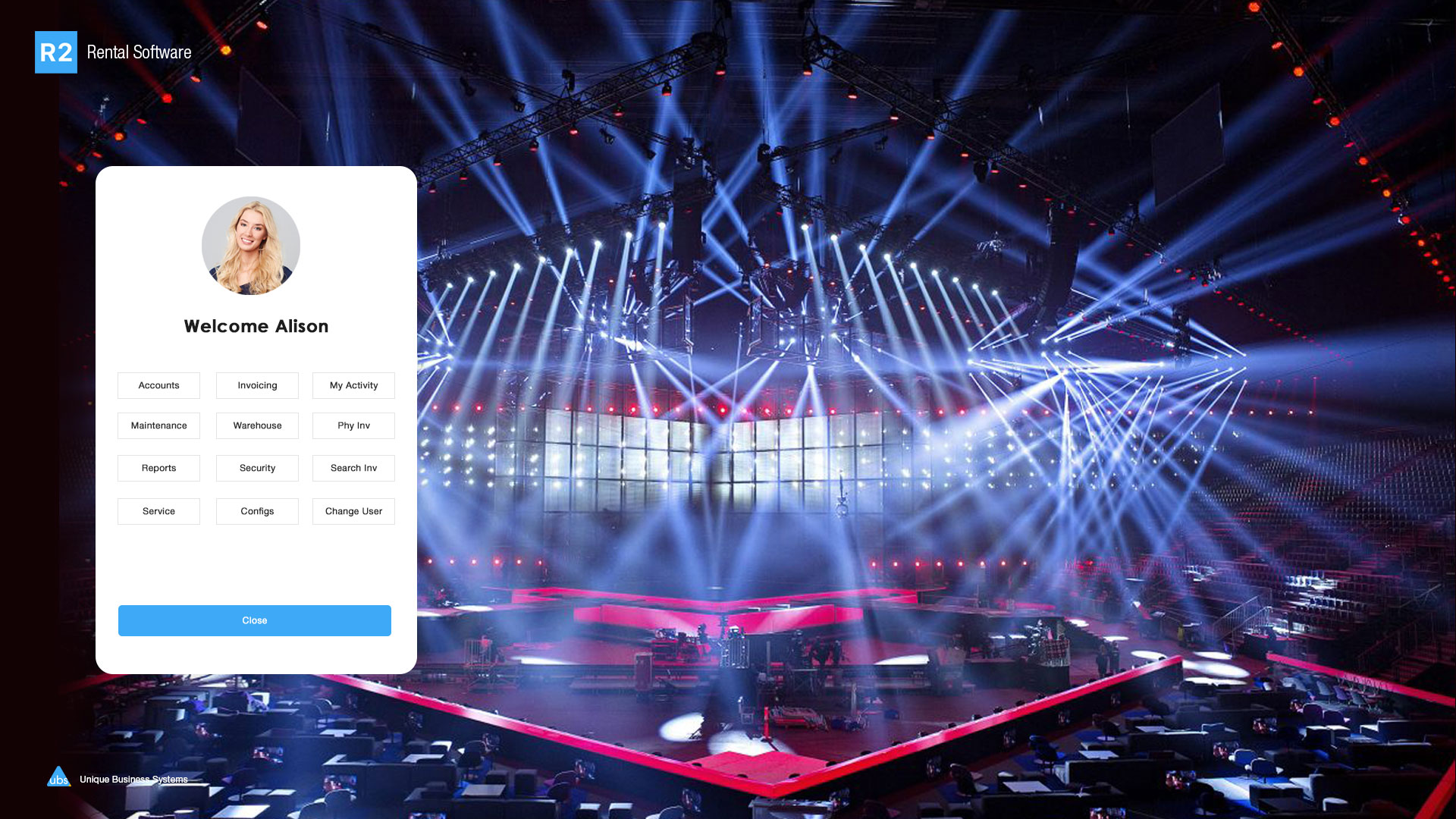Launch Search Inv
1456x819 pixels.
pyautogui.click(x=353, y=468)
